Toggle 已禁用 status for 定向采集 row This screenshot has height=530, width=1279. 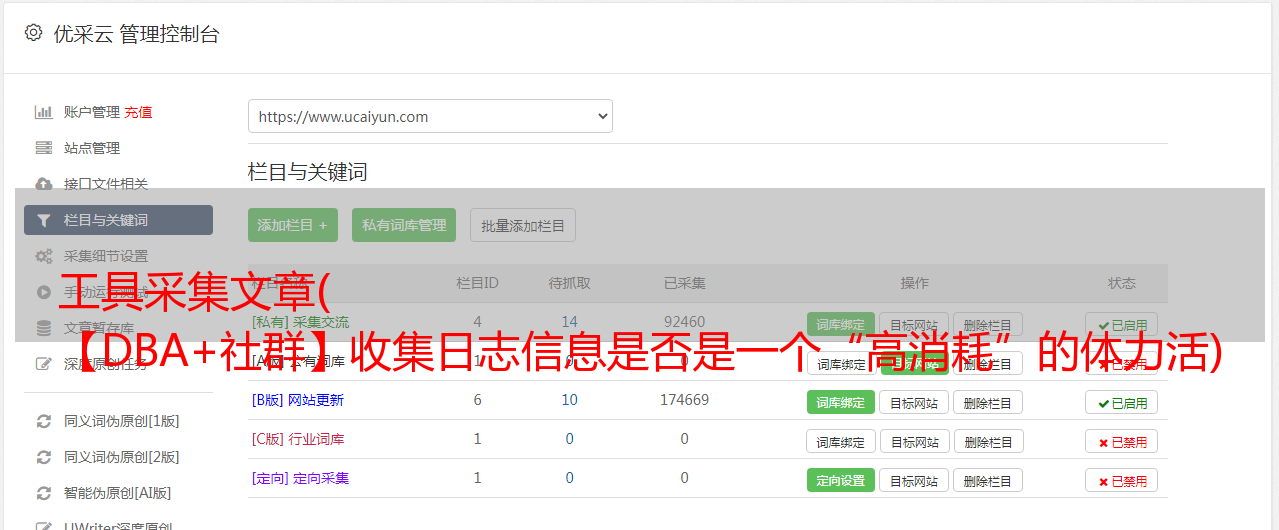point(1121,480)
